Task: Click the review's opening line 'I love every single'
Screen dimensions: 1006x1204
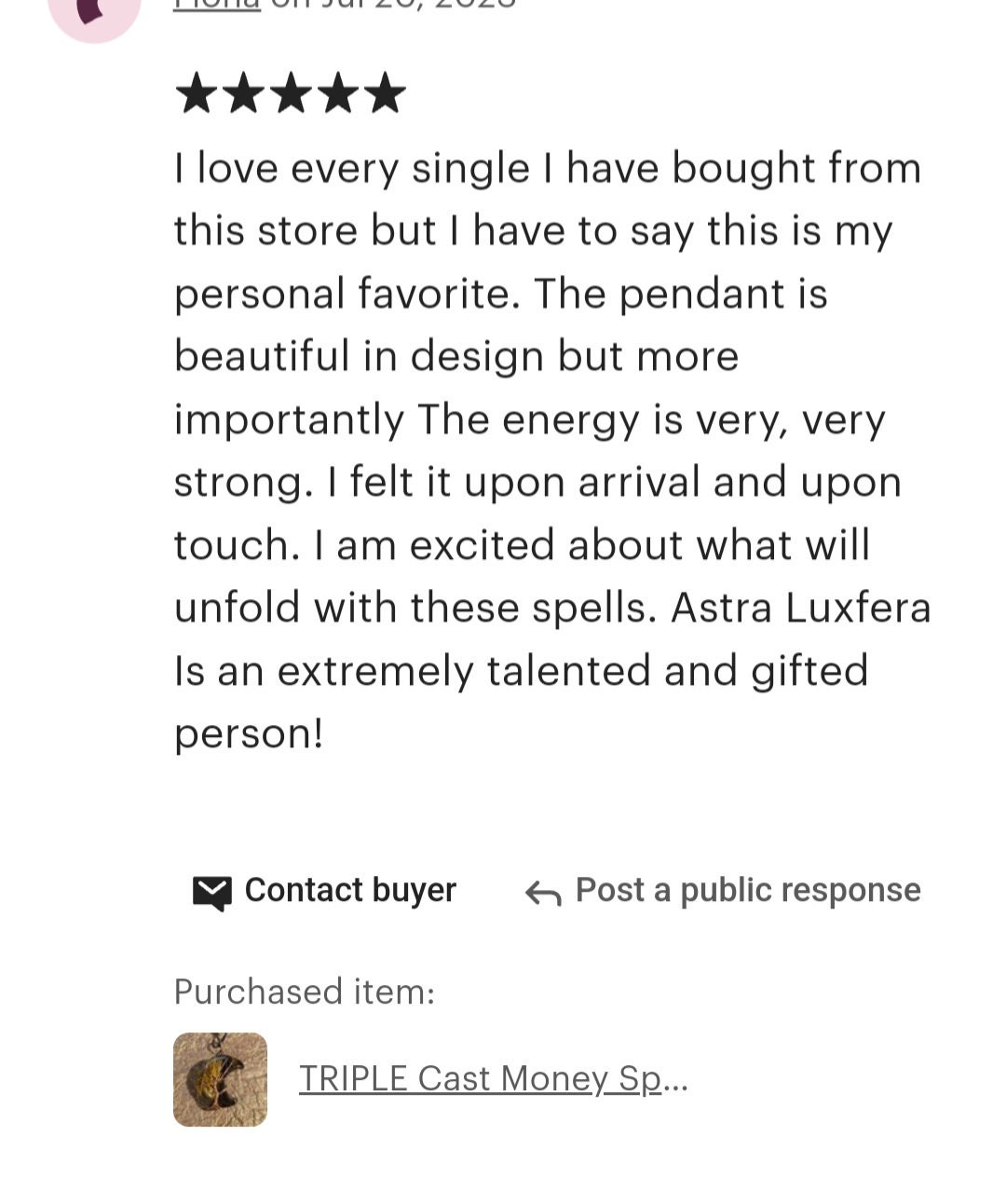Action: pos(352,169)
